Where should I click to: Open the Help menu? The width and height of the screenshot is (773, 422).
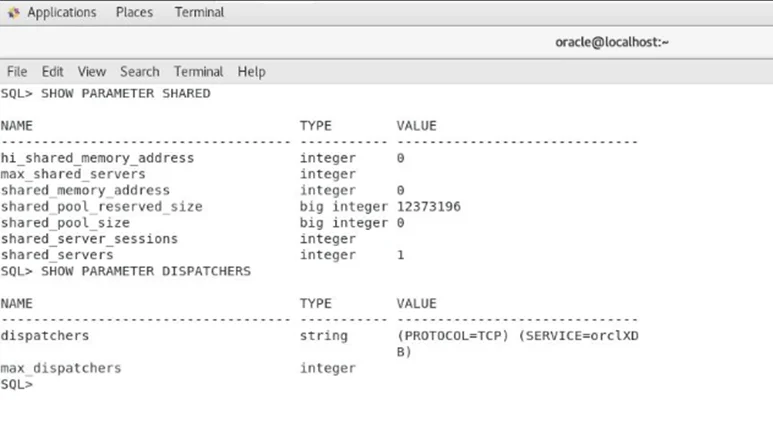coord(251,72)
